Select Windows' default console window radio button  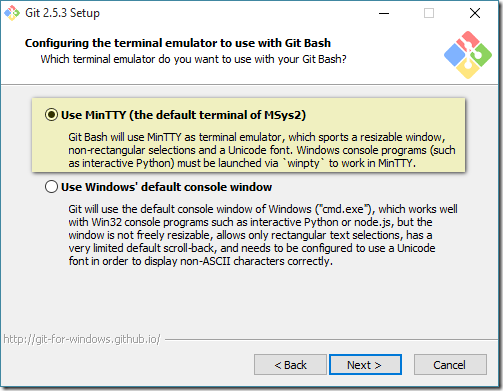tap(51, 187)
